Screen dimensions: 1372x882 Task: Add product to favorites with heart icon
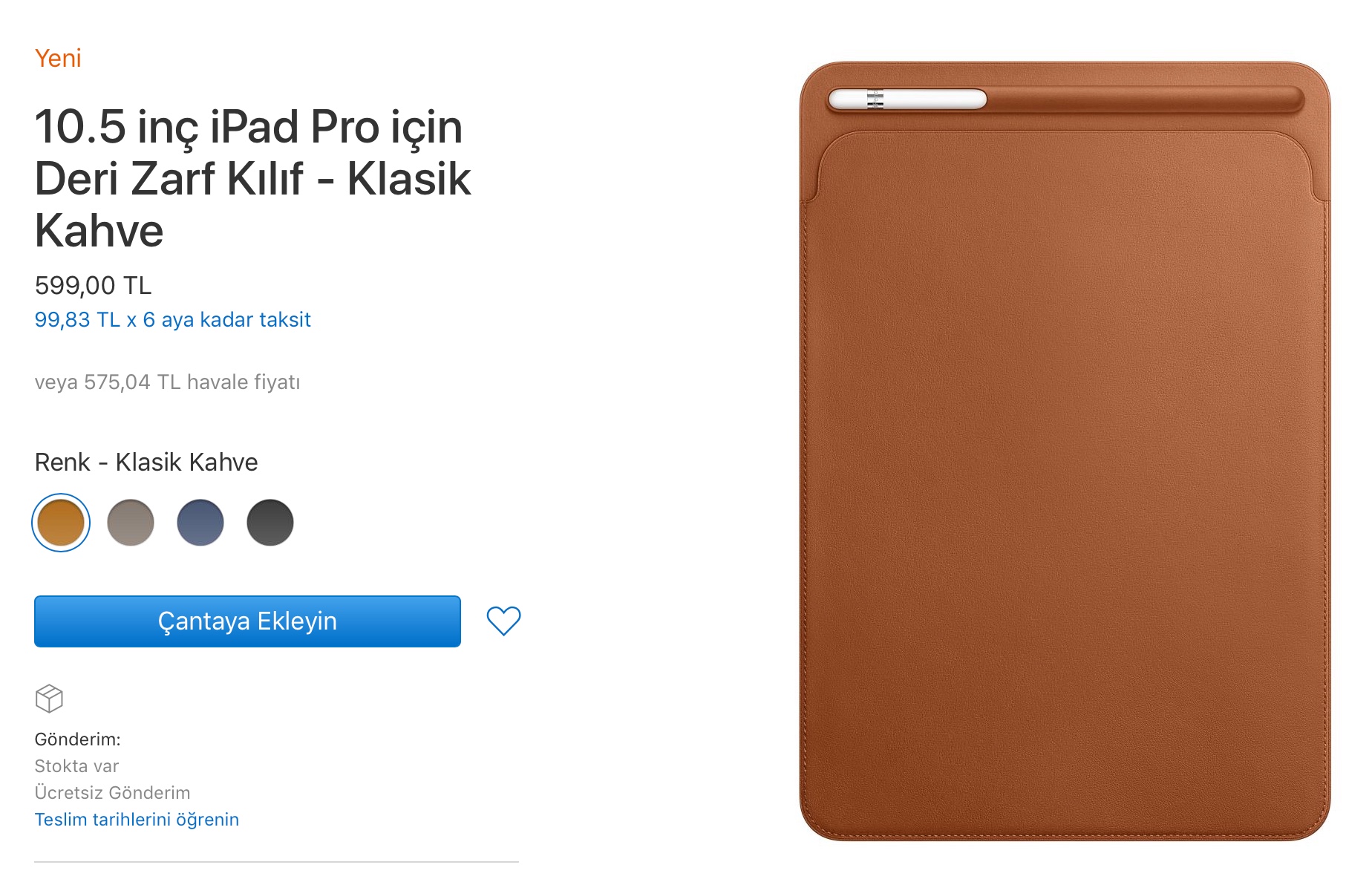503,621
